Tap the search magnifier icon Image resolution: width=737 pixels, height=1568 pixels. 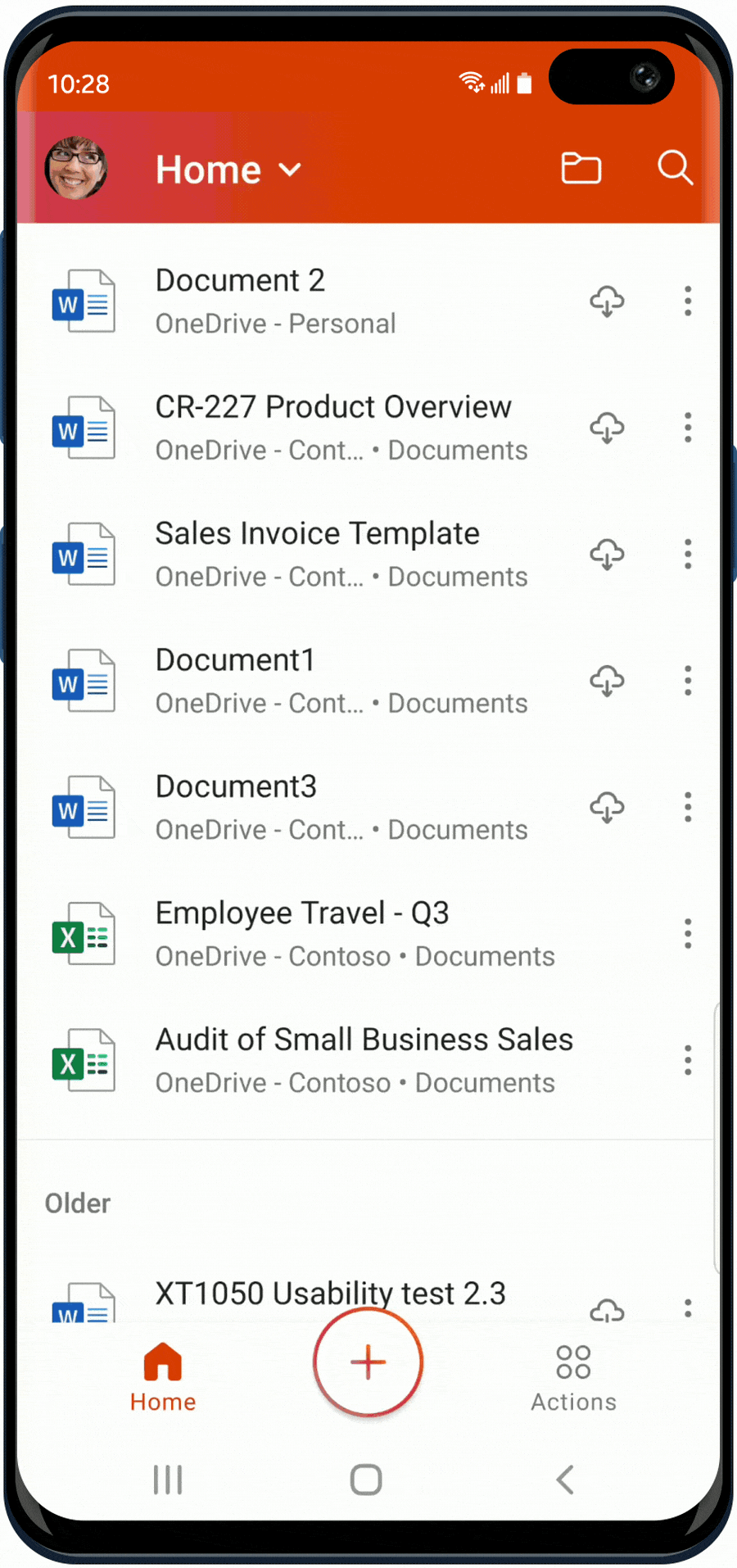675,168
